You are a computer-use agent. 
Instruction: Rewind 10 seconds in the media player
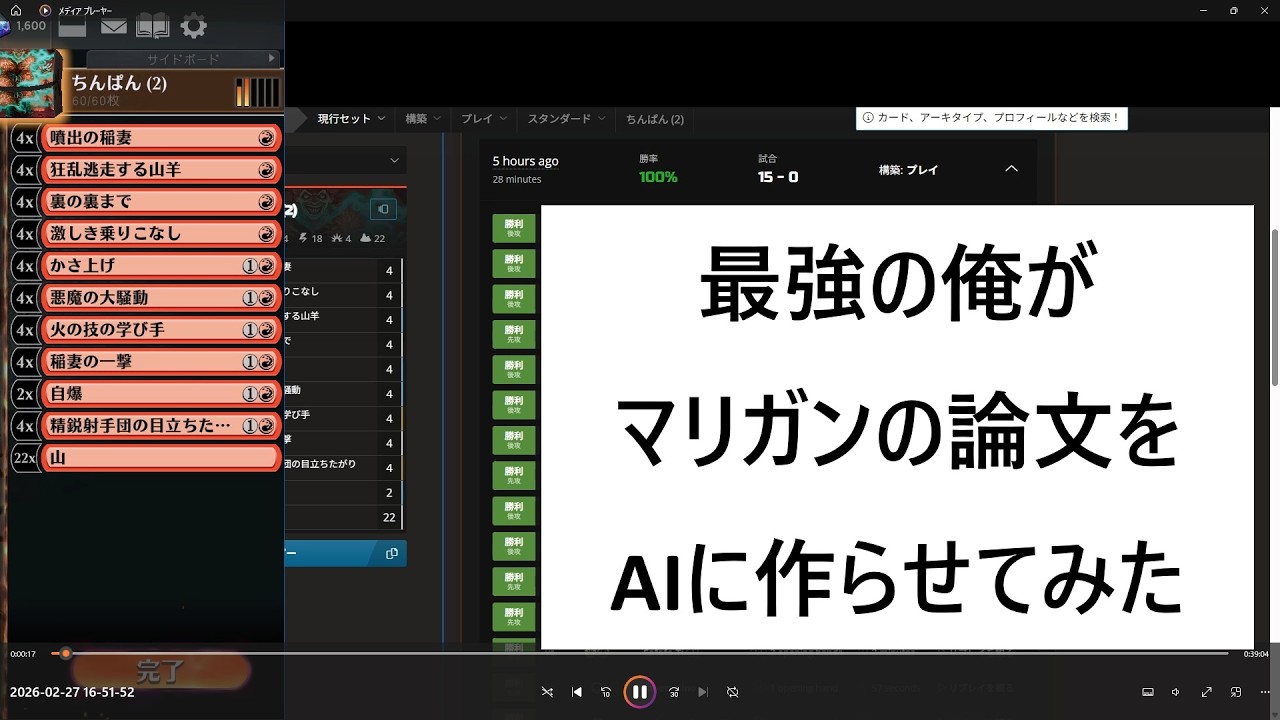(x=606, y=692)
